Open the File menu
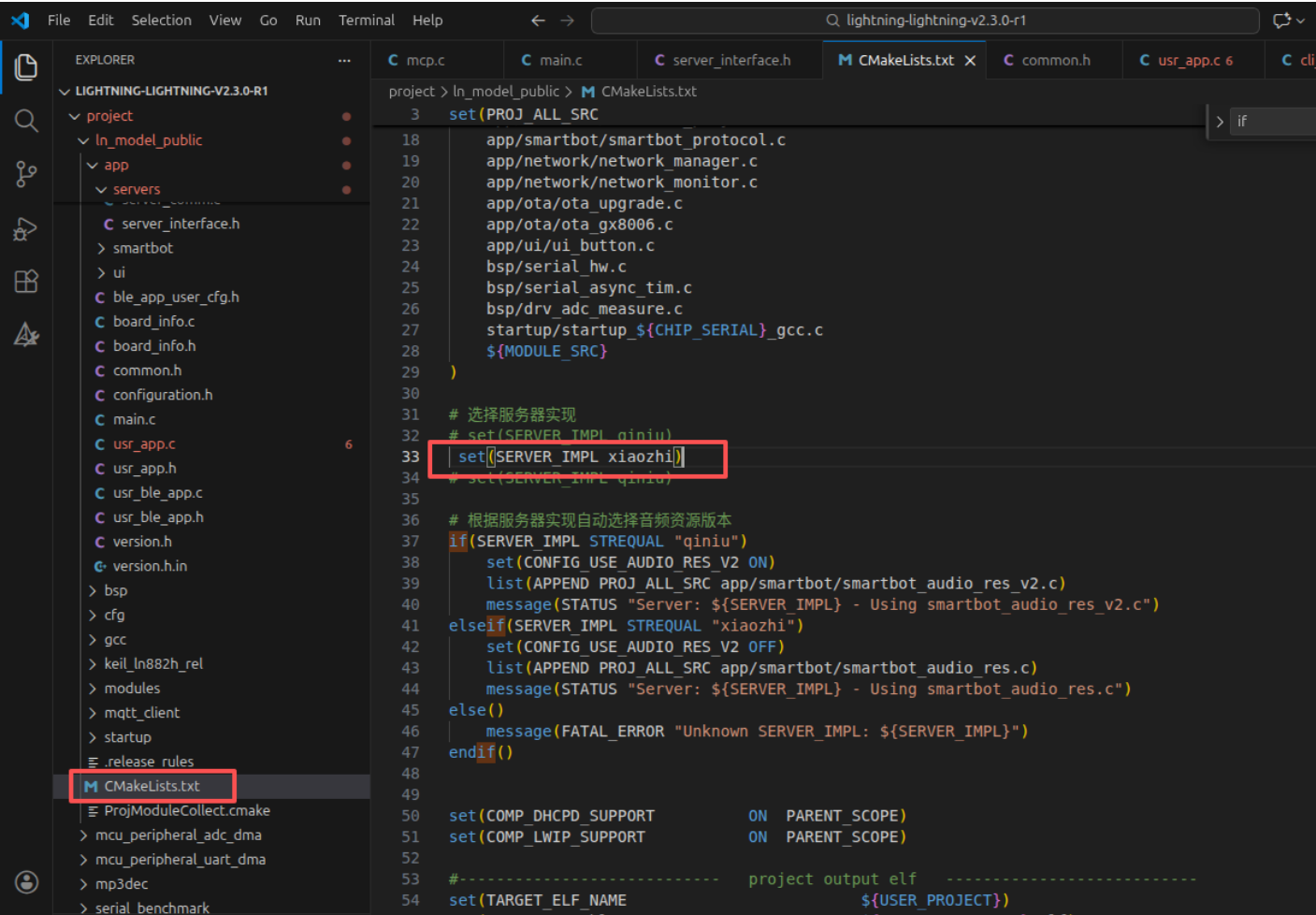The image size is (1316, 915). click(x=59, y=20)
